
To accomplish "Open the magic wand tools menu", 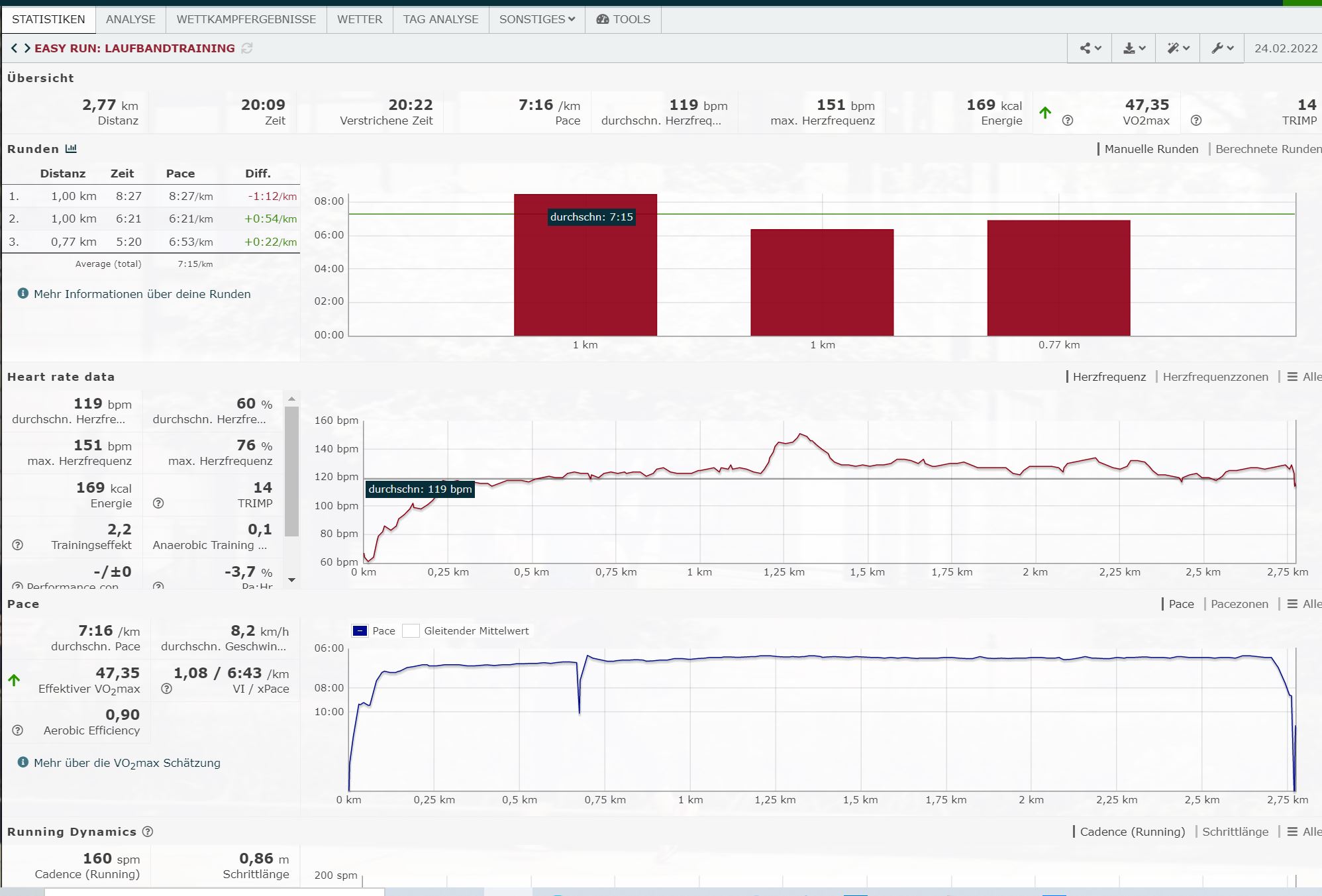I will 1178,48.
